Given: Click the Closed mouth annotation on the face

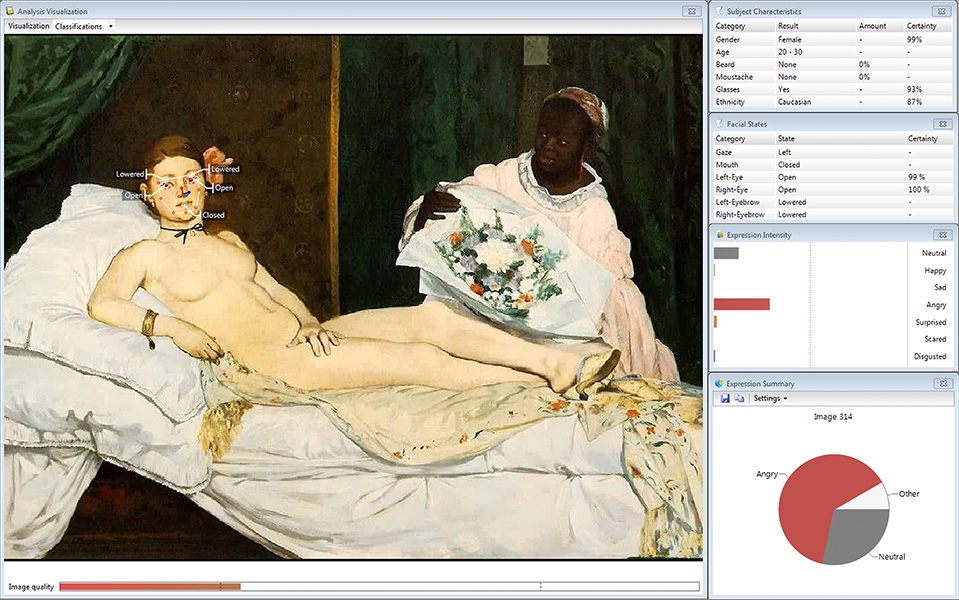Looking at the screenshot, I should (213, 215).
